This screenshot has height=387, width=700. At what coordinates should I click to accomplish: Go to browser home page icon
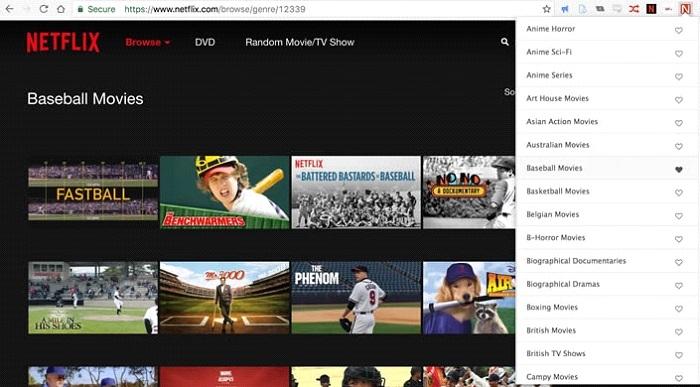[61, 8]
